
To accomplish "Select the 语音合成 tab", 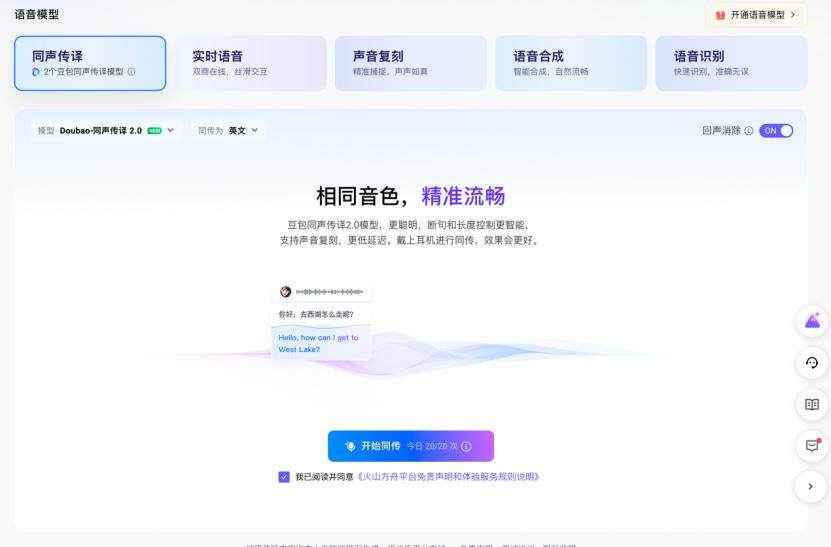I will (570, 63).
